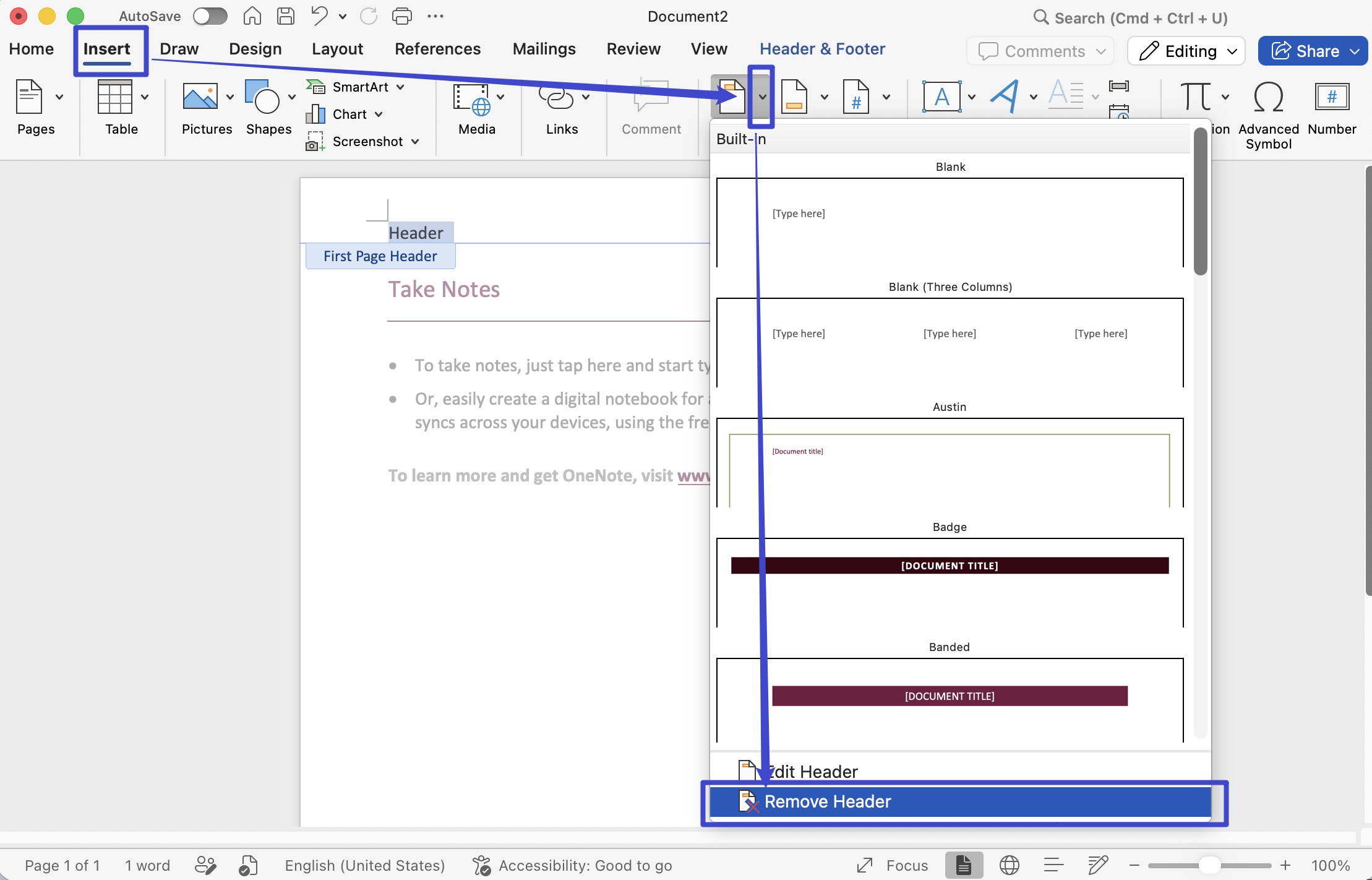Click the Redo icon

click(369, 16)
